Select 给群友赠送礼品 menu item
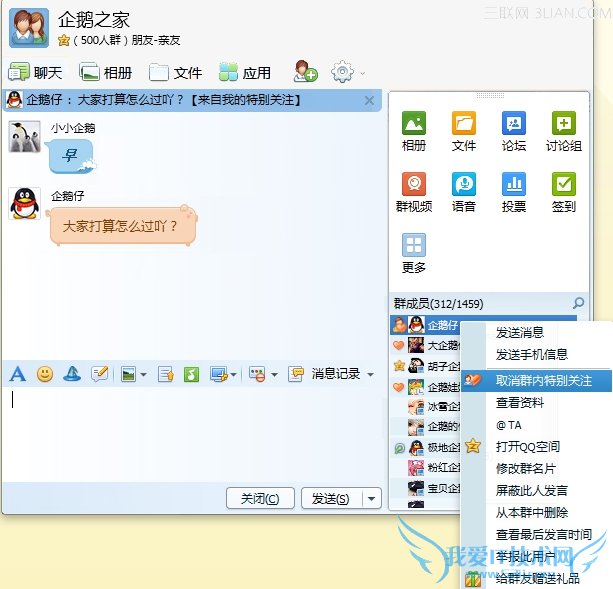Viewport: 613px width, 589px height. pos(537,578)
